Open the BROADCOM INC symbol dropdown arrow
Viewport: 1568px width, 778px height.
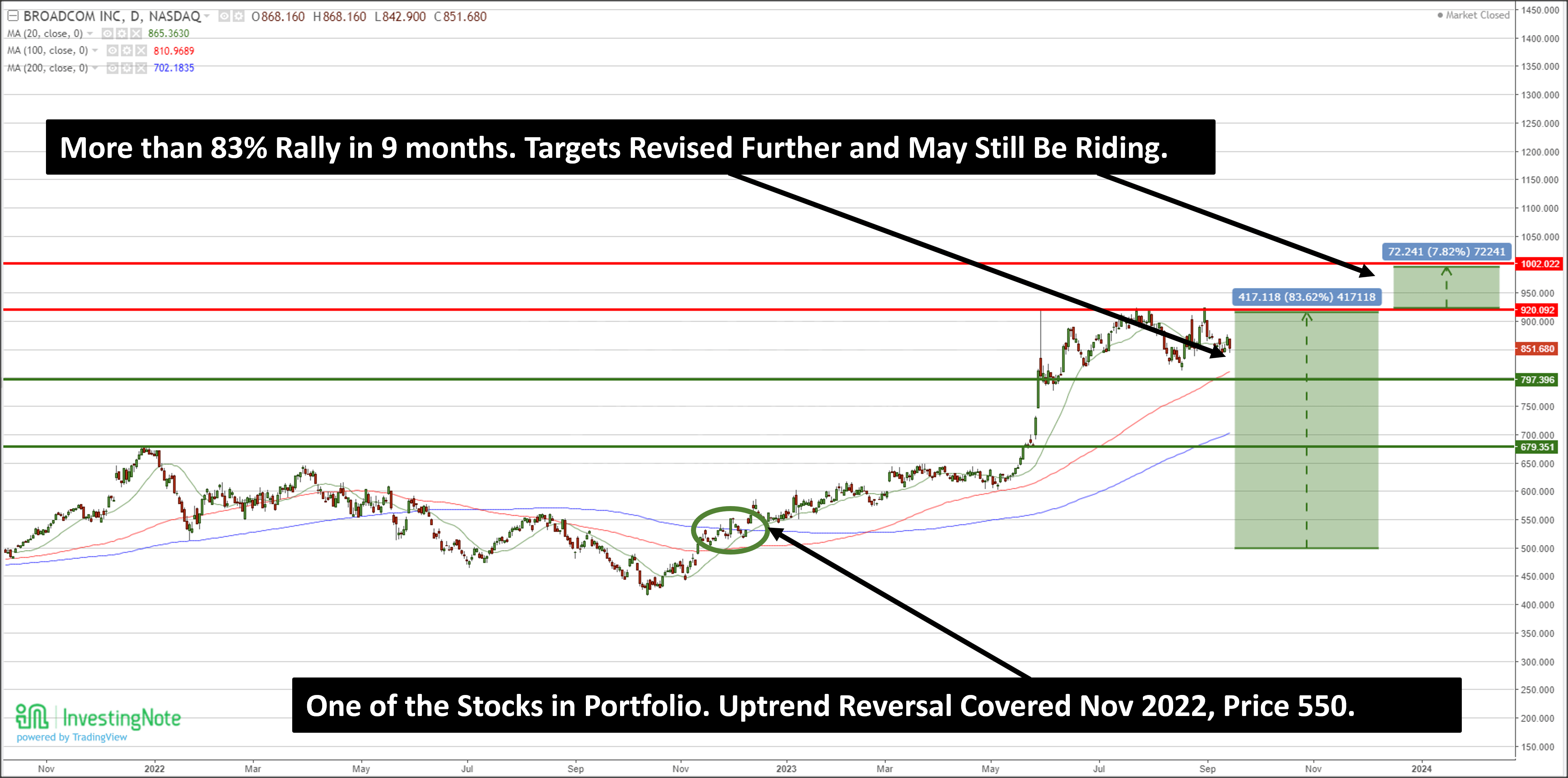pyautogui.click(x=207, y=16)
